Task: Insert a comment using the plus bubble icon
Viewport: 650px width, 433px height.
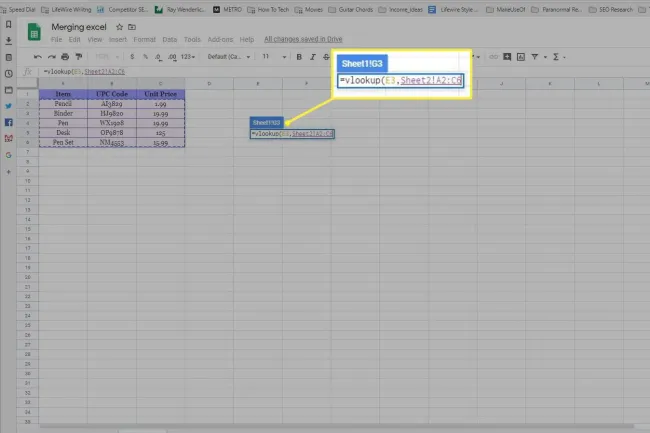Action: 507,57
